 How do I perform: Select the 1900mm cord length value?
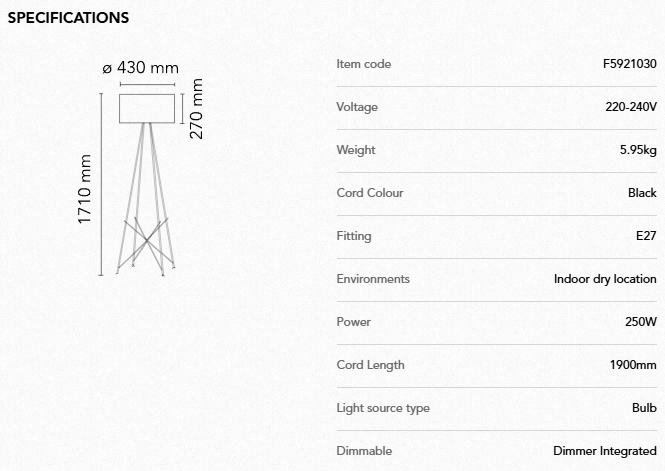633,365
